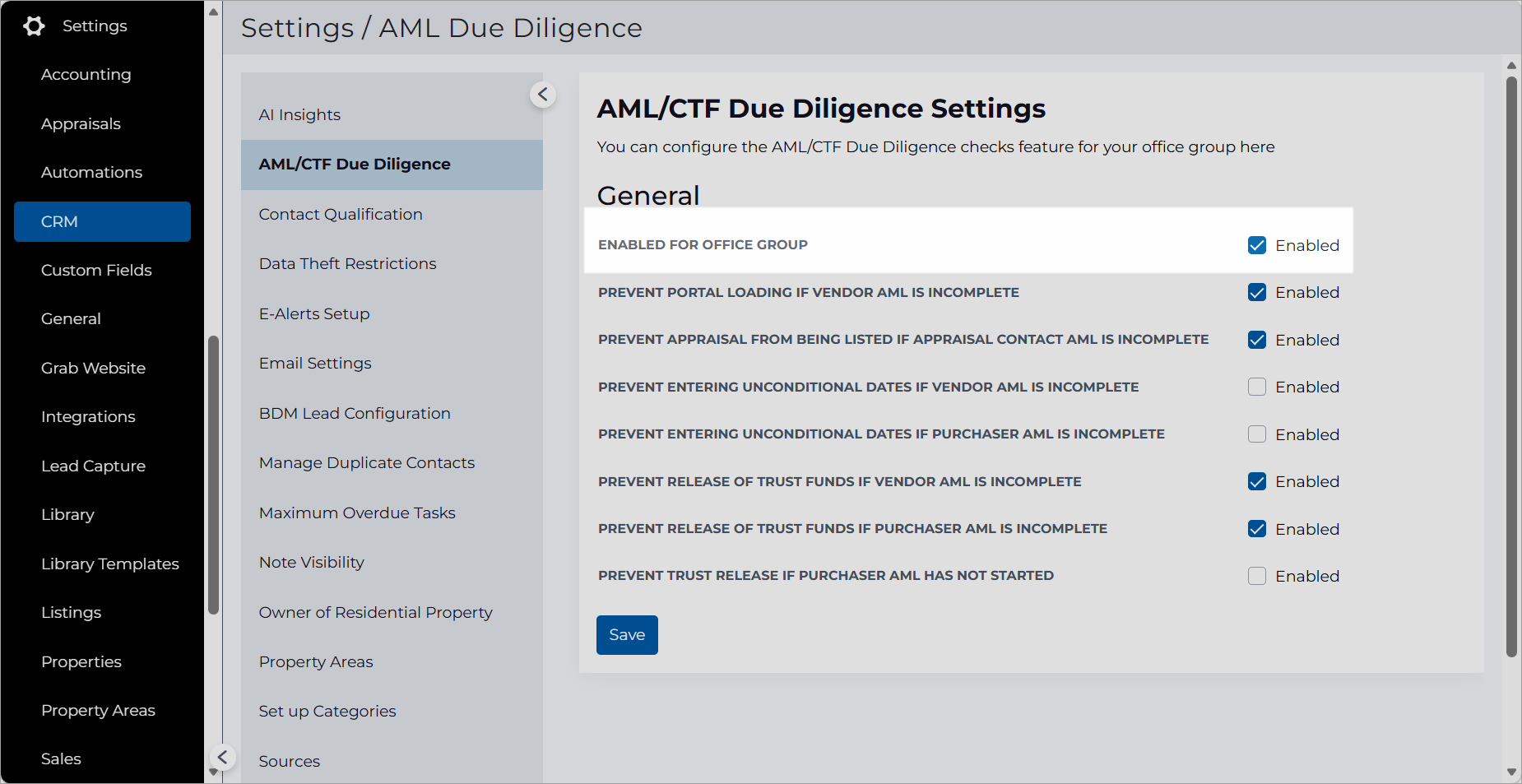1522x784 pixels.
Task: Open Contact Qualification settings
Action: (x=341, y=214)
